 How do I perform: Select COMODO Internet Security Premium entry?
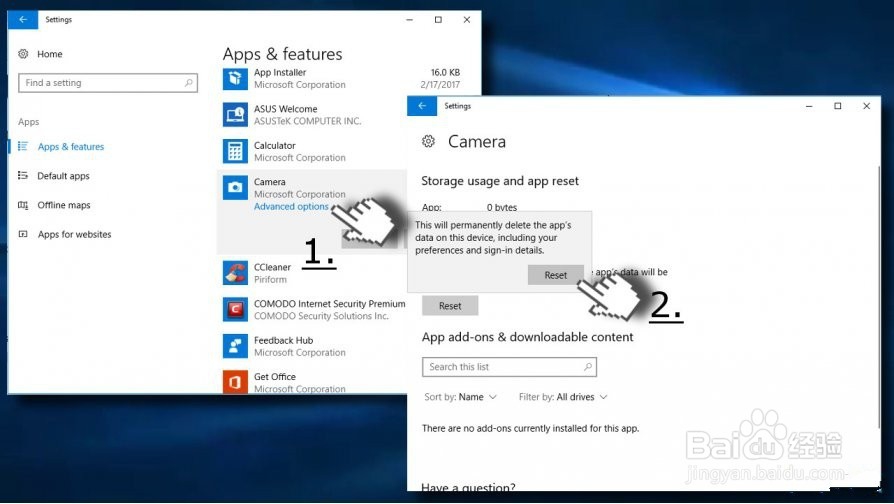pyautogui.click(x=312, y=310)
